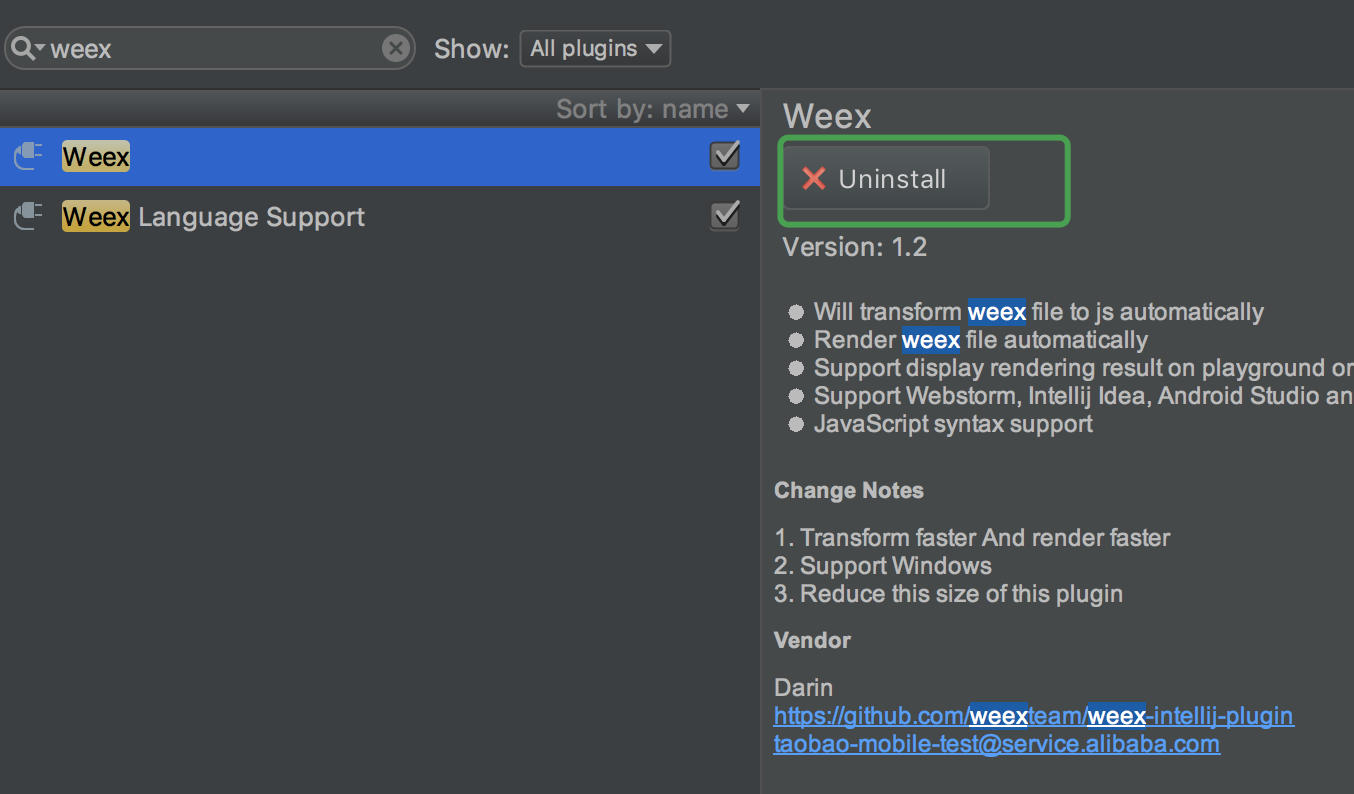The height and width of the screenshot is (794, 1354).
Task: Select the Weex Language Support row
Action: (380, 216)
